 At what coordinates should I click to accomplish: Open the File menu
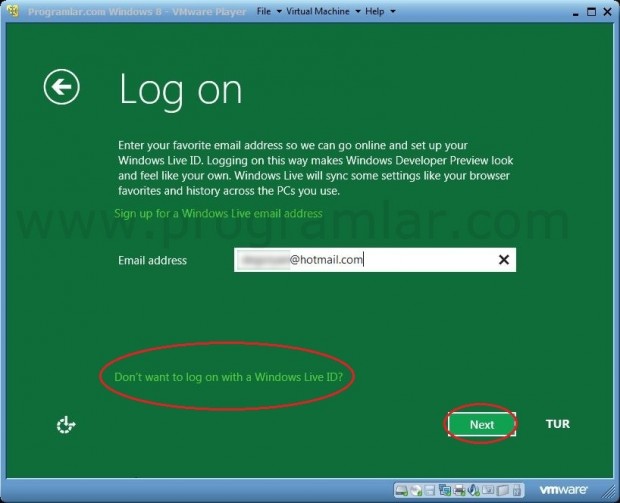point(264,11)
